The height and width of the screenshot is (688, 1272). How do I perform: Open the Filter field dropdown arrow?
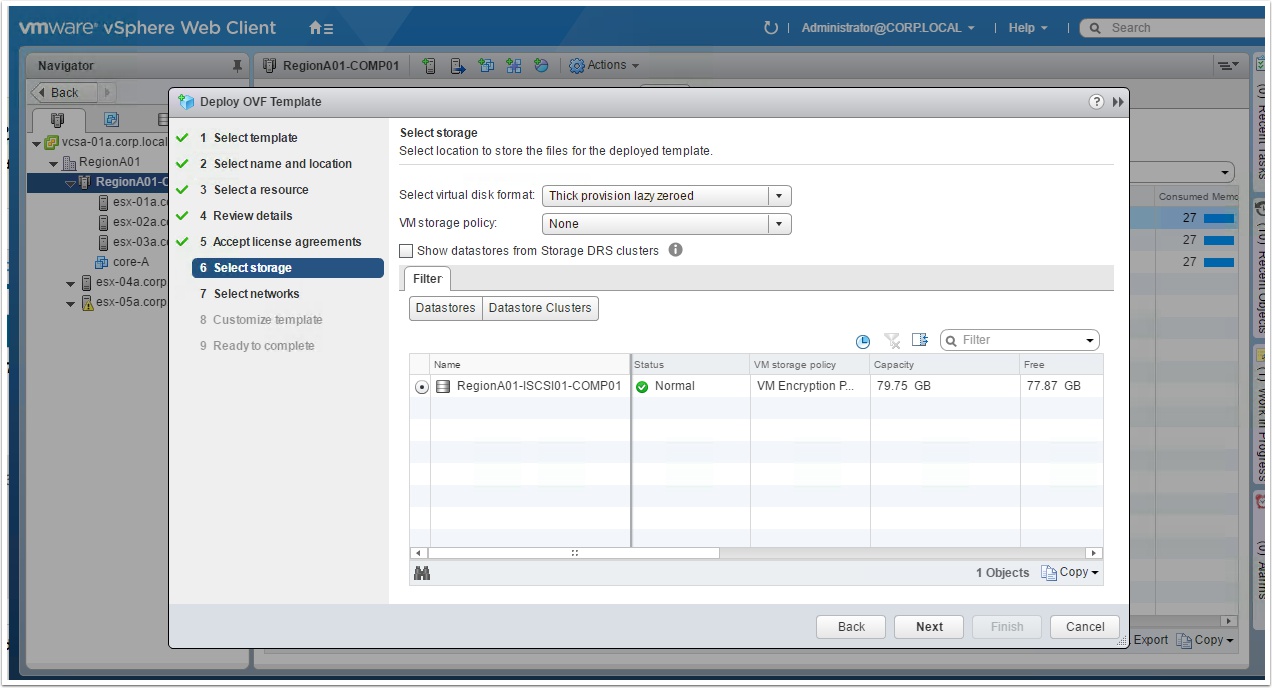coord(1089,341)
